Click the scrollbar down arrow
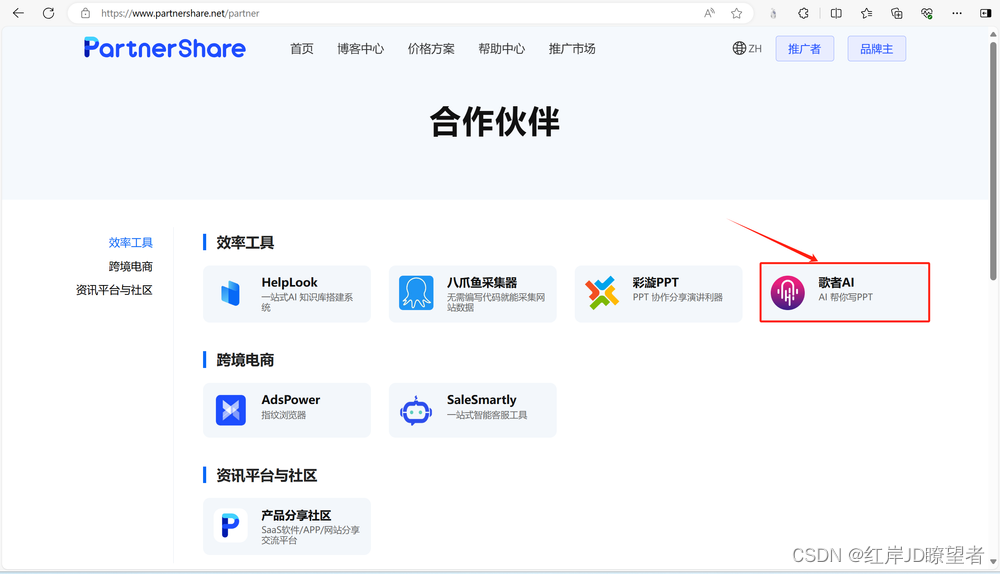Viewport: 1000px width, 574px height. coord(993,561)
